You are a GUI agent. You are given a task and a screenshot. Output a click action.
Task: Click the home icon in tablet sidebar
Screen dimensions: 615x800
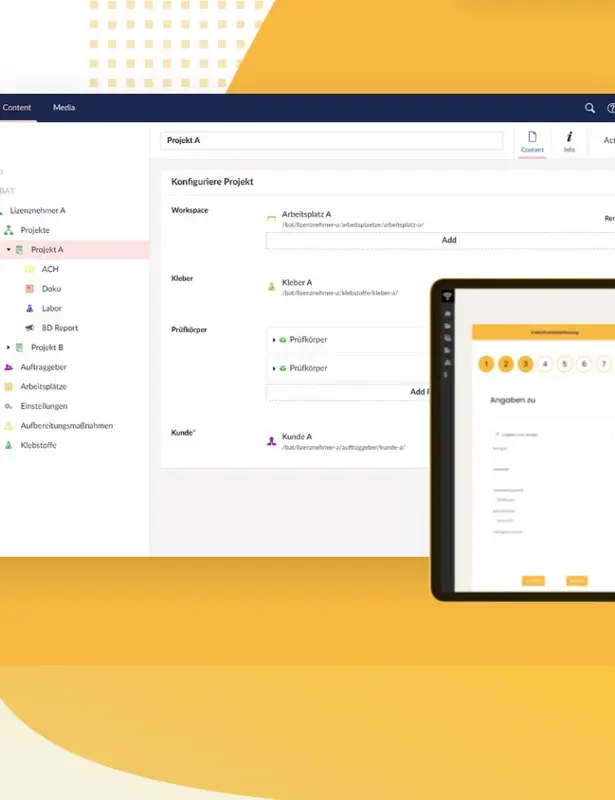pyautogui.click(x=447, y=311)
